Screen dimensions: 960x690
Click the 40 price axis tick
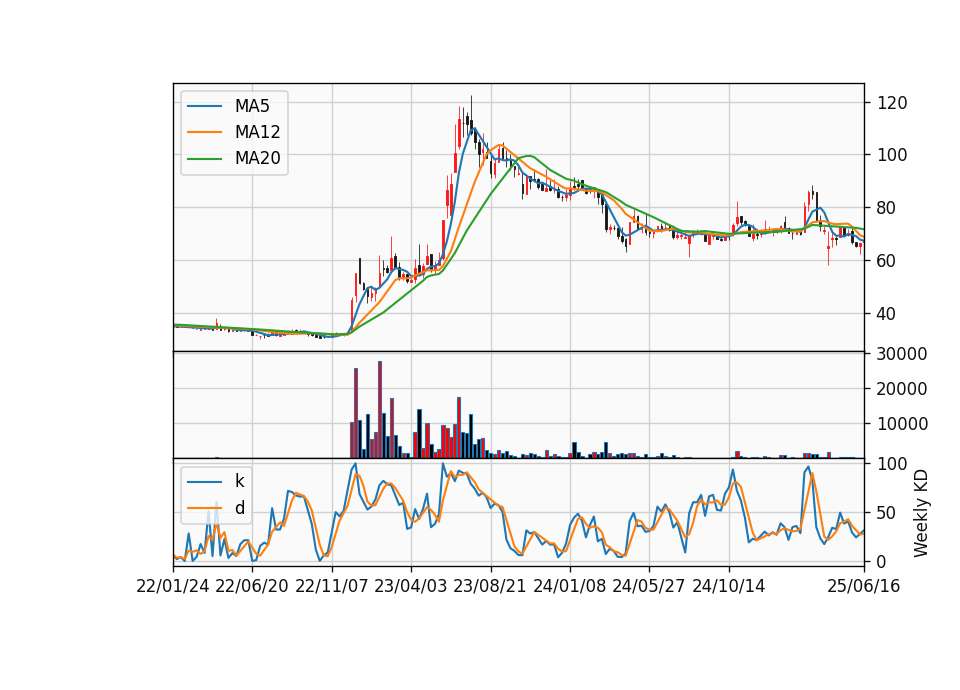pos(887,314)
